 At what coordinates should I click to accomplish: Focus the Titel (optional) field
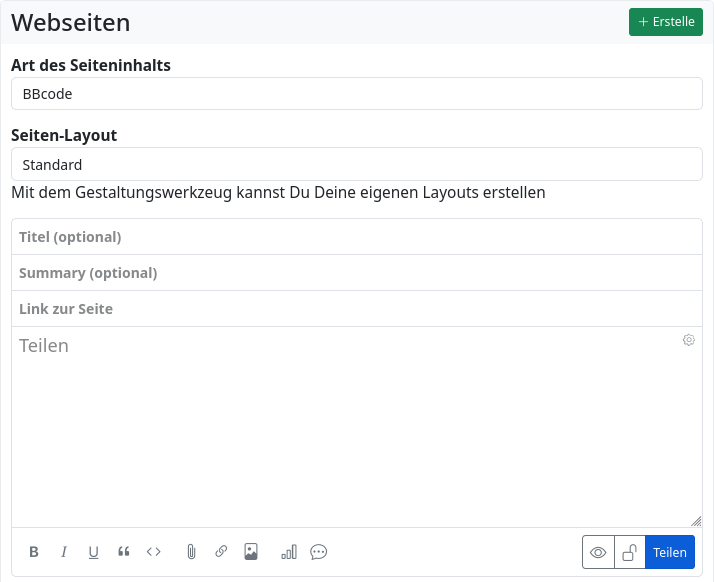click(x=357, y=237)
